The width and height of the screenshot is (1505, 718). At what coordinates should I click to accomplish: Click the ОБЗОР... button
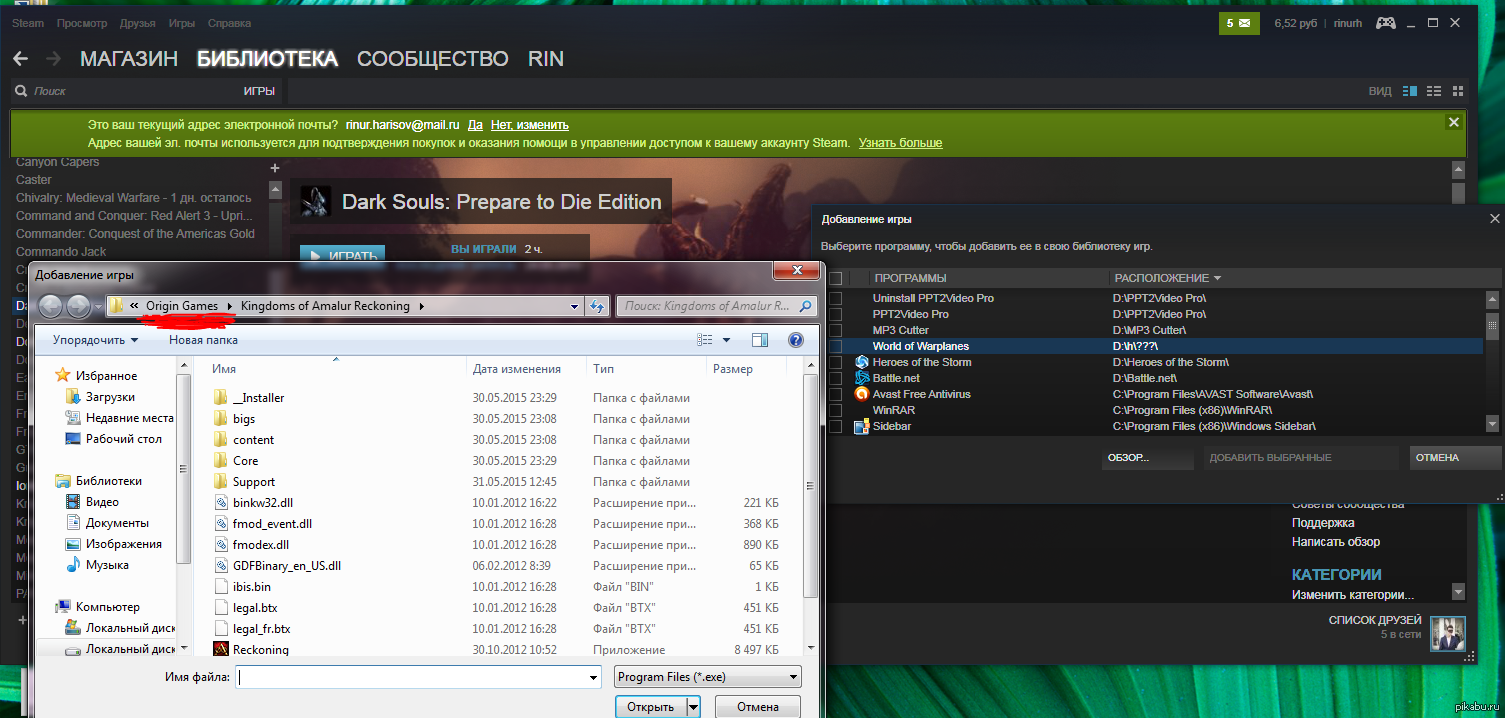[x=1128, y=458]
